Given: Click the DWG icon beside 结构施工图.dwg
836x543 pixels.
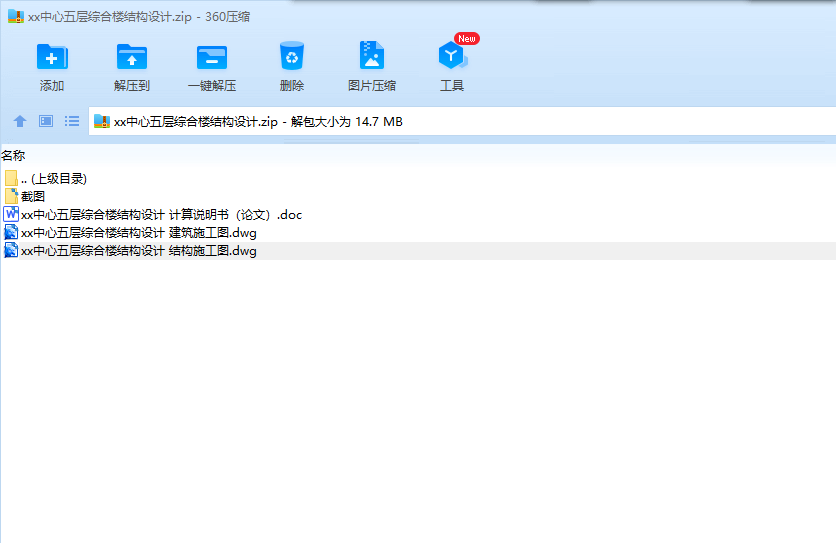Looking at the screenshot, I should tap(11, 251).
